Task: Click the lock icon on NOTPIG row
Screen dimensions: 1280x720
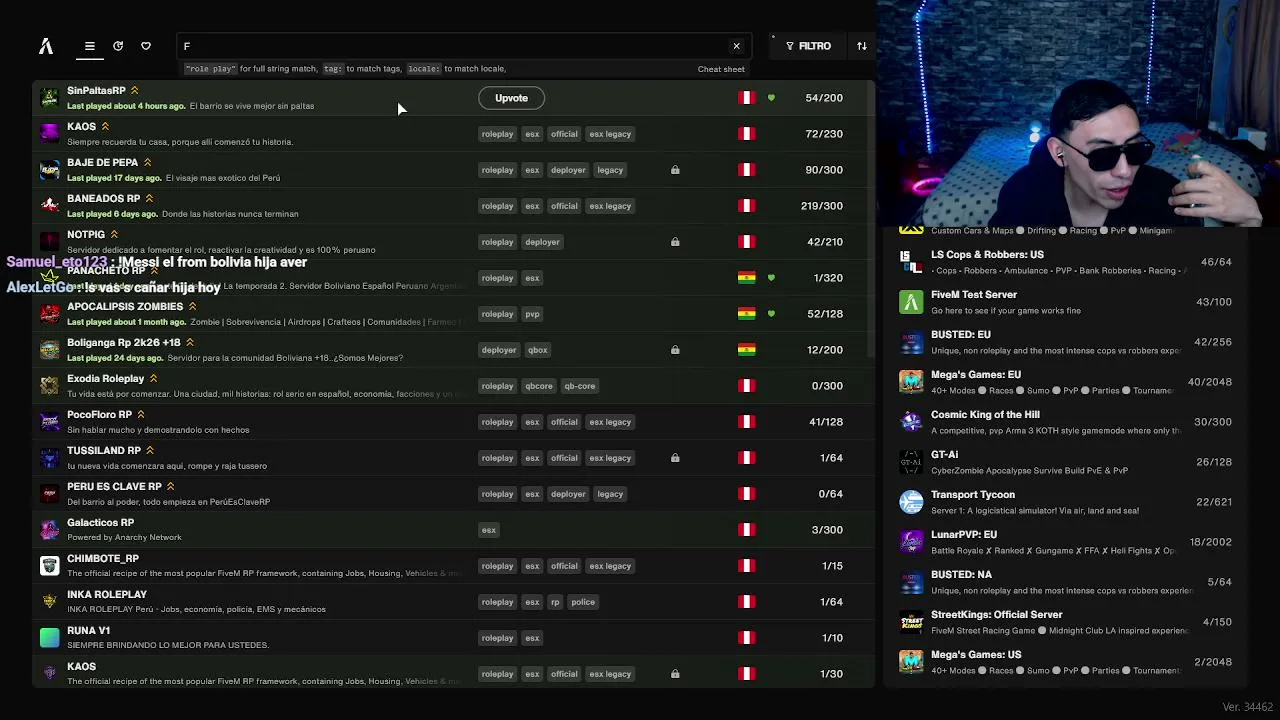Action: (x=675, y=242)
